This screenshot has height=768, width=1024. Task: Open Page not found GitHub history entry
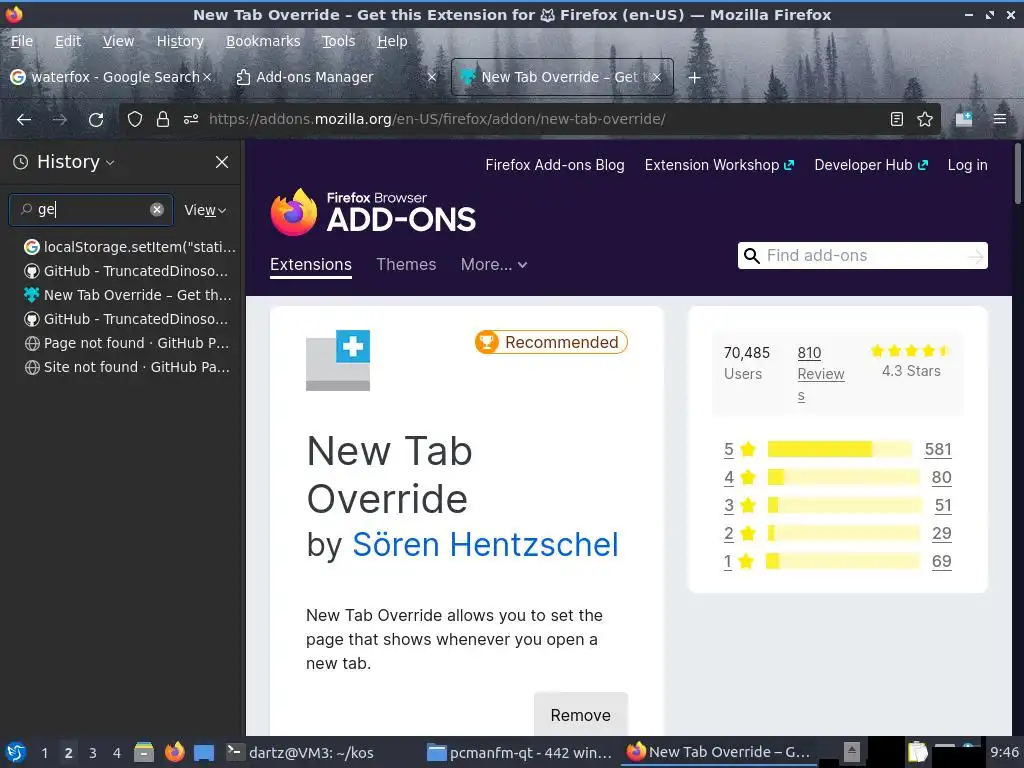click(x=129, y=343)
